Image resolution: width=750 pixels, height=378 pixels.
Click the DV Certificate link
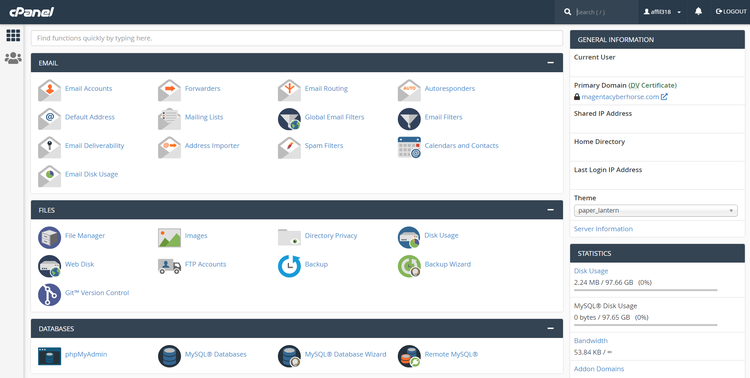coord(652,85)
